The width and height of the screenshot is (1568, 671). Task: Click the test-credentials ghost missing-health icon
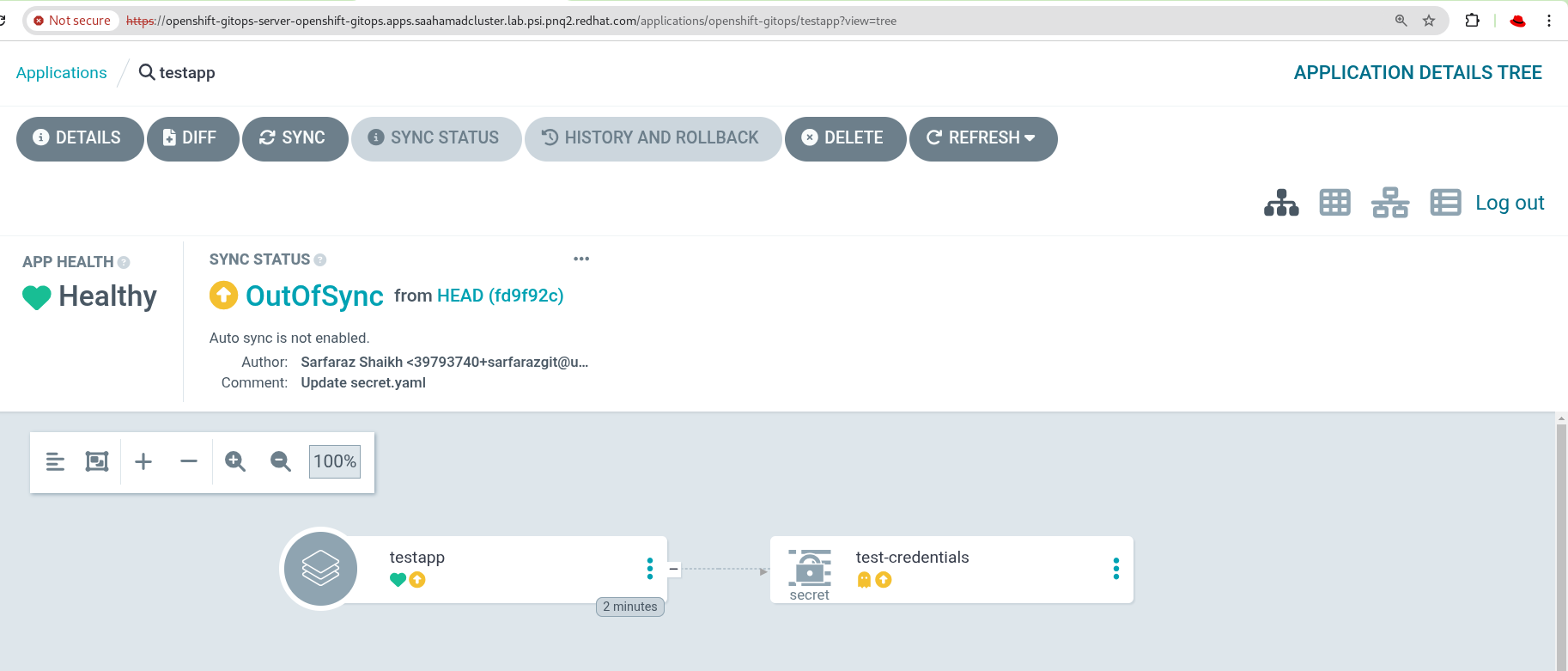pyautogui.click(x=864, y=580)
